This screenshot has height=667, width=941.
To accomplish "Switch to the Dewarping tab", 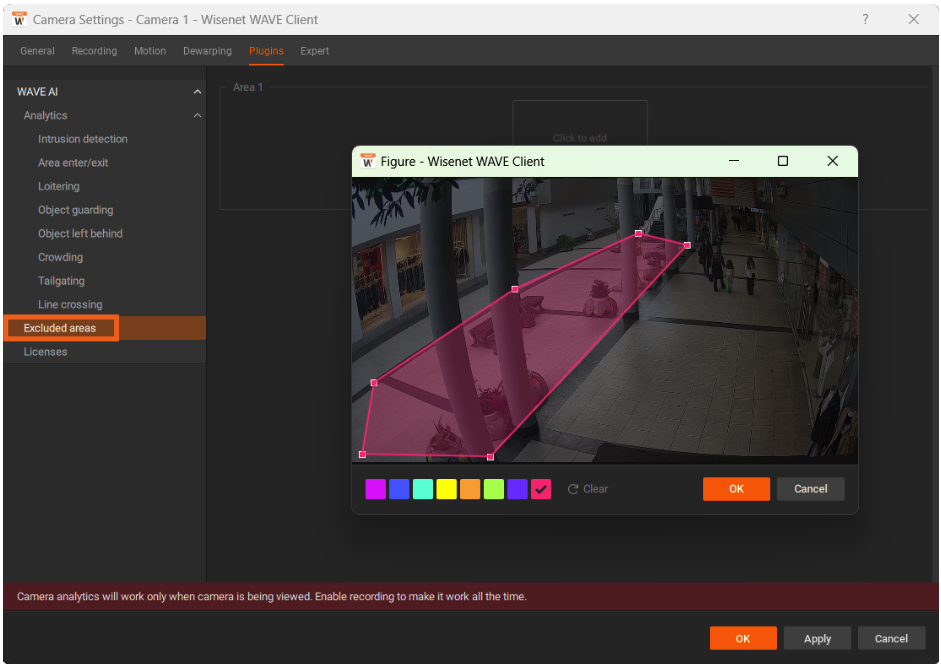I will point(207,51).
